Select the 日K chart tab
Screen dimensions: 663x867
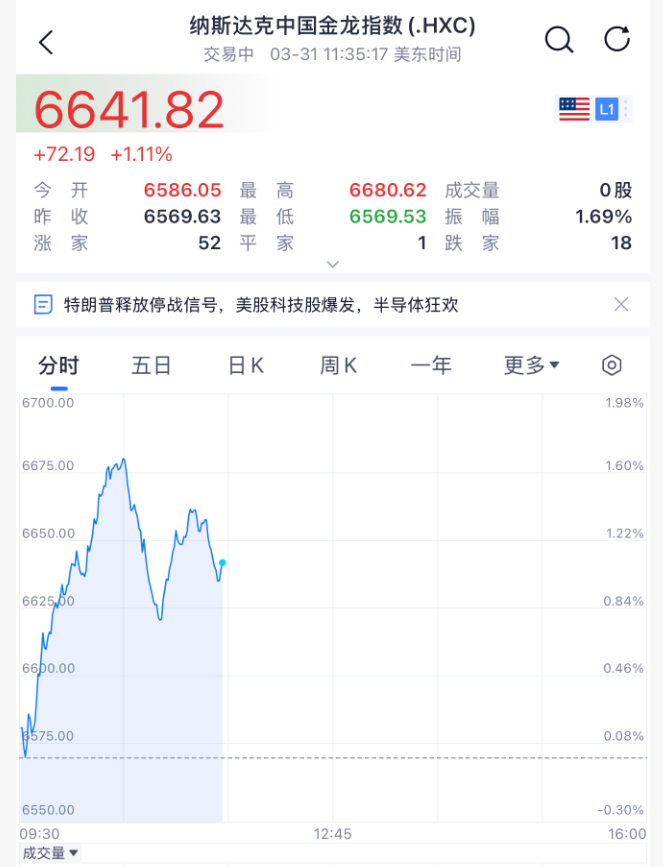click(x=246, y=365)
